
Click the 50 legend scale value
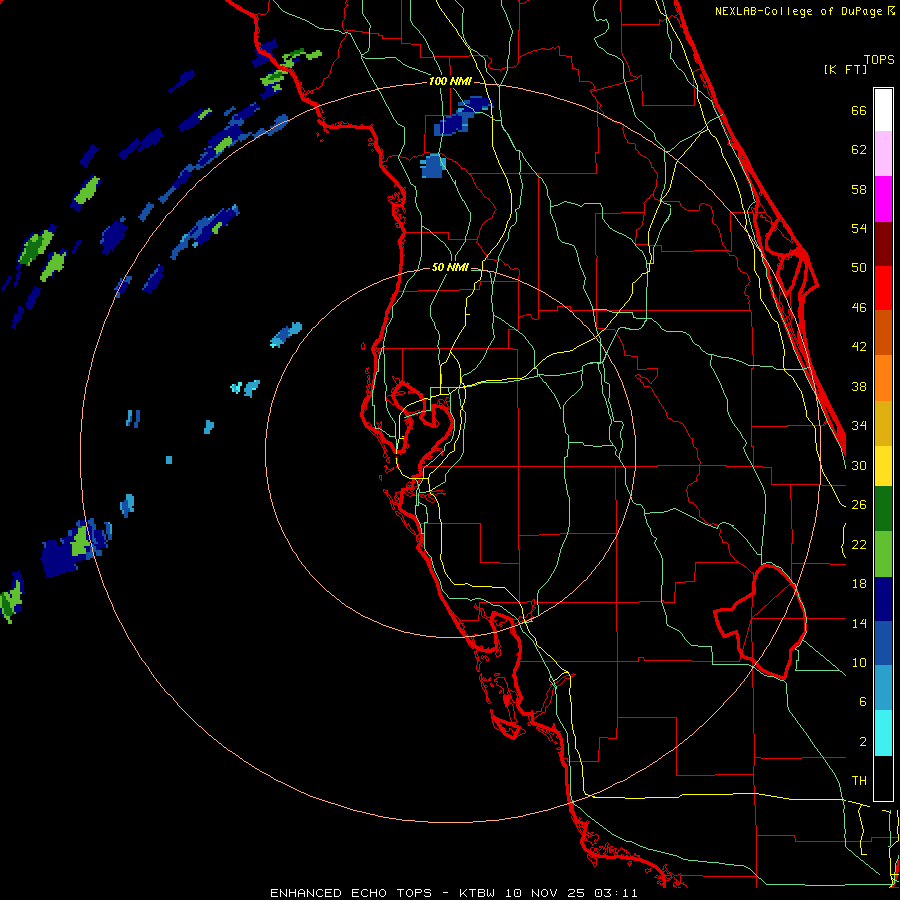click(x=859, y=268)
